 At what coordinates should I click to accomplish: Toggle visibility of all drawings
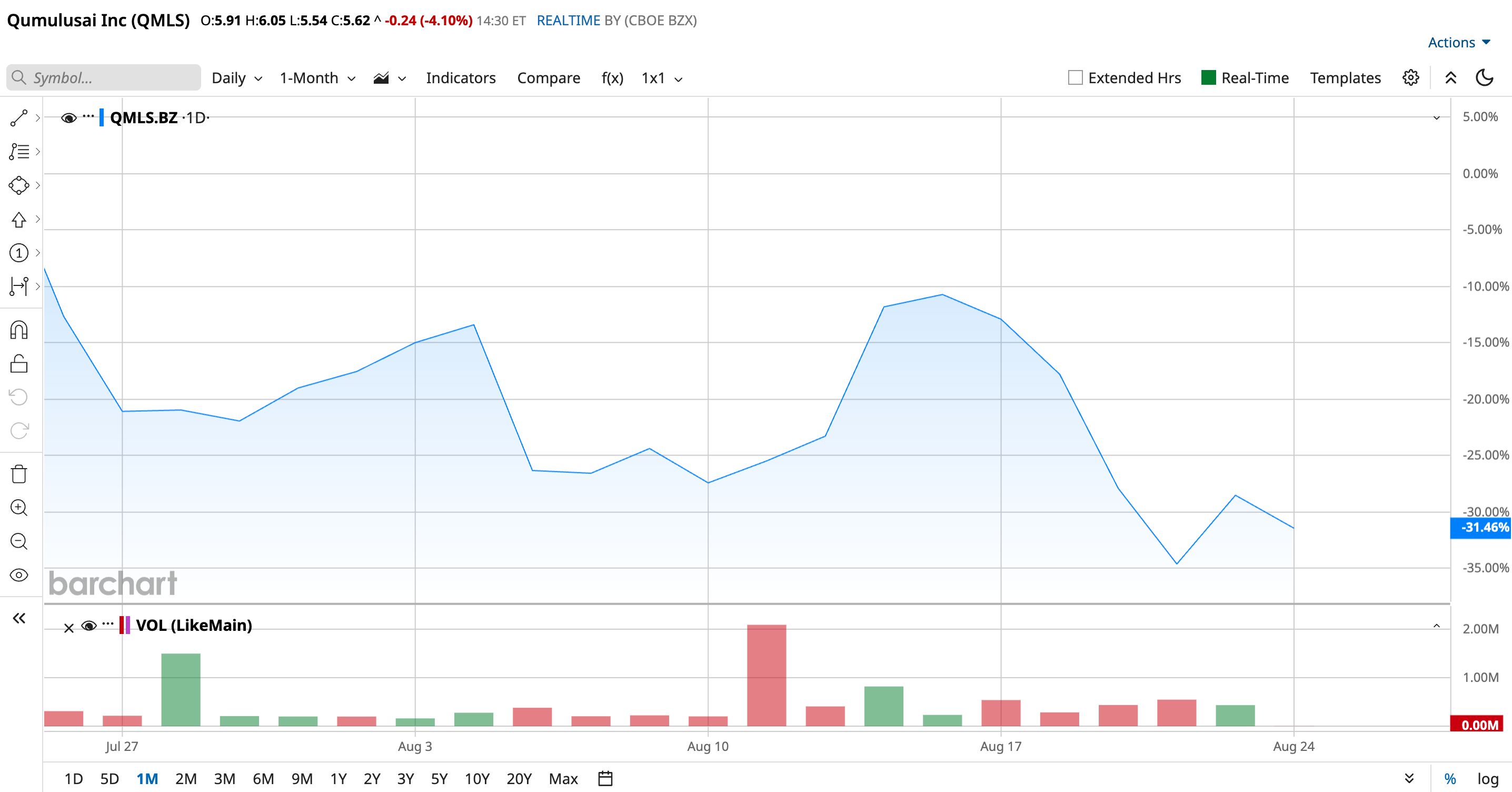click(19, 576)
